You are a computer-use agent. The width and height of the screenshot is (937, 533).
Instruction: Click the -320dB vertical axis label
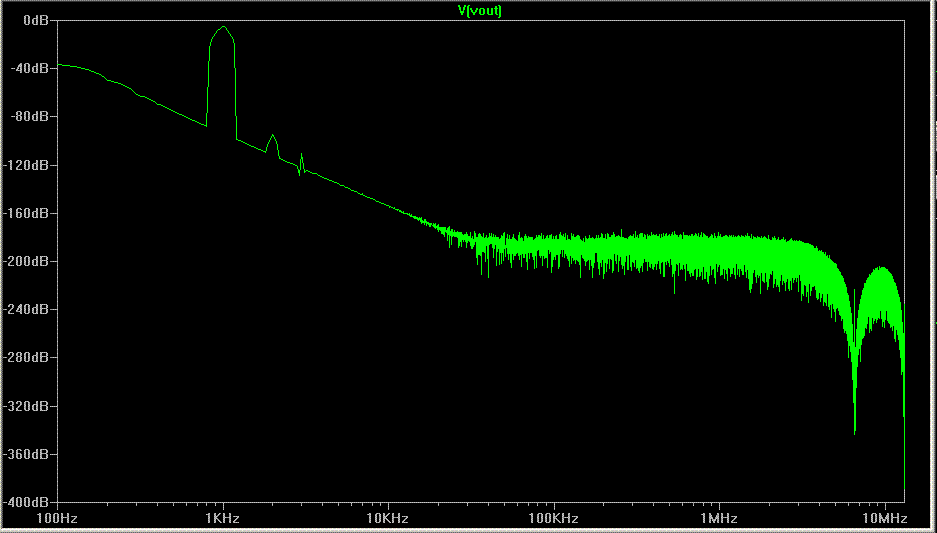pos(27,406)
